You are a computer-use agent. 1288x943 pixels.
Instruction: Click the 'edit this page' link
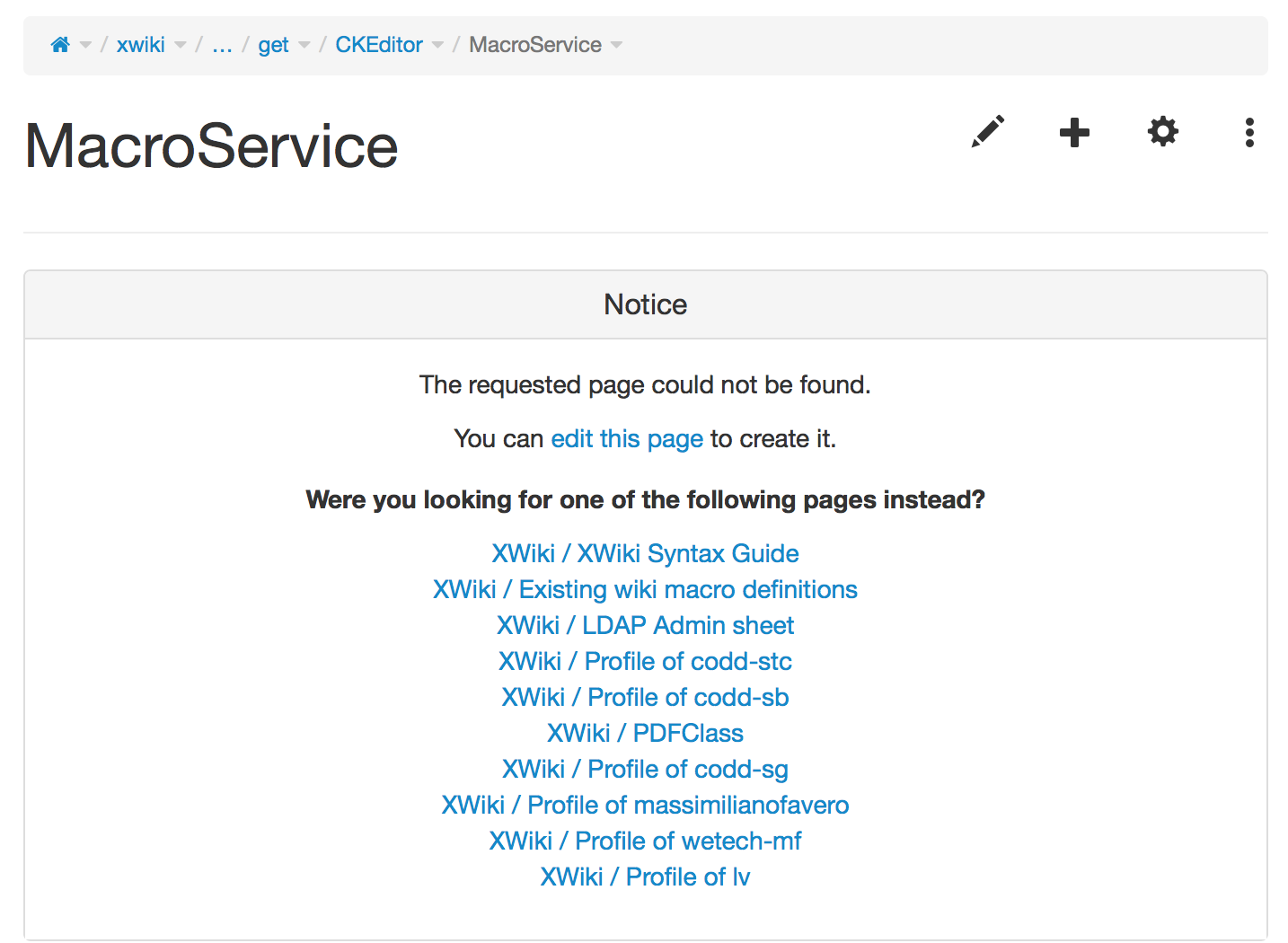click(627, 439)
